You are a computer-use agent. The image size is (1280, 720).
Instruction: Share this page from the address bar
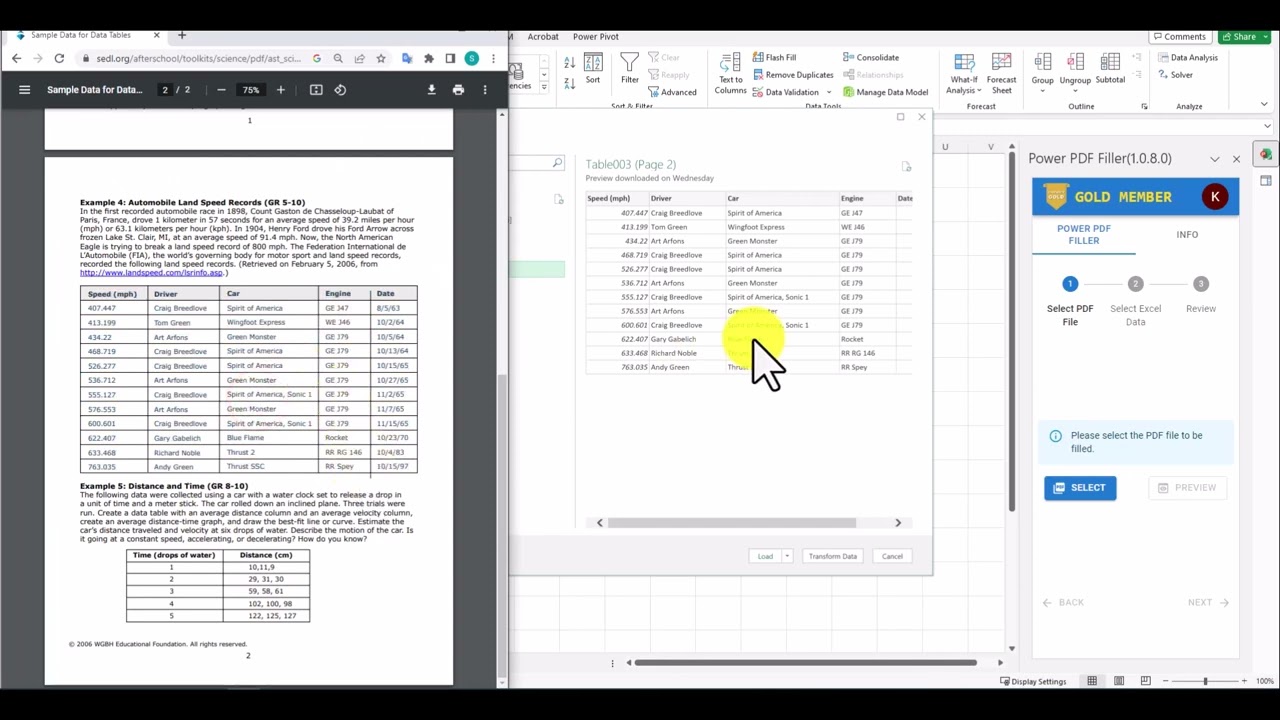(359, 59)
